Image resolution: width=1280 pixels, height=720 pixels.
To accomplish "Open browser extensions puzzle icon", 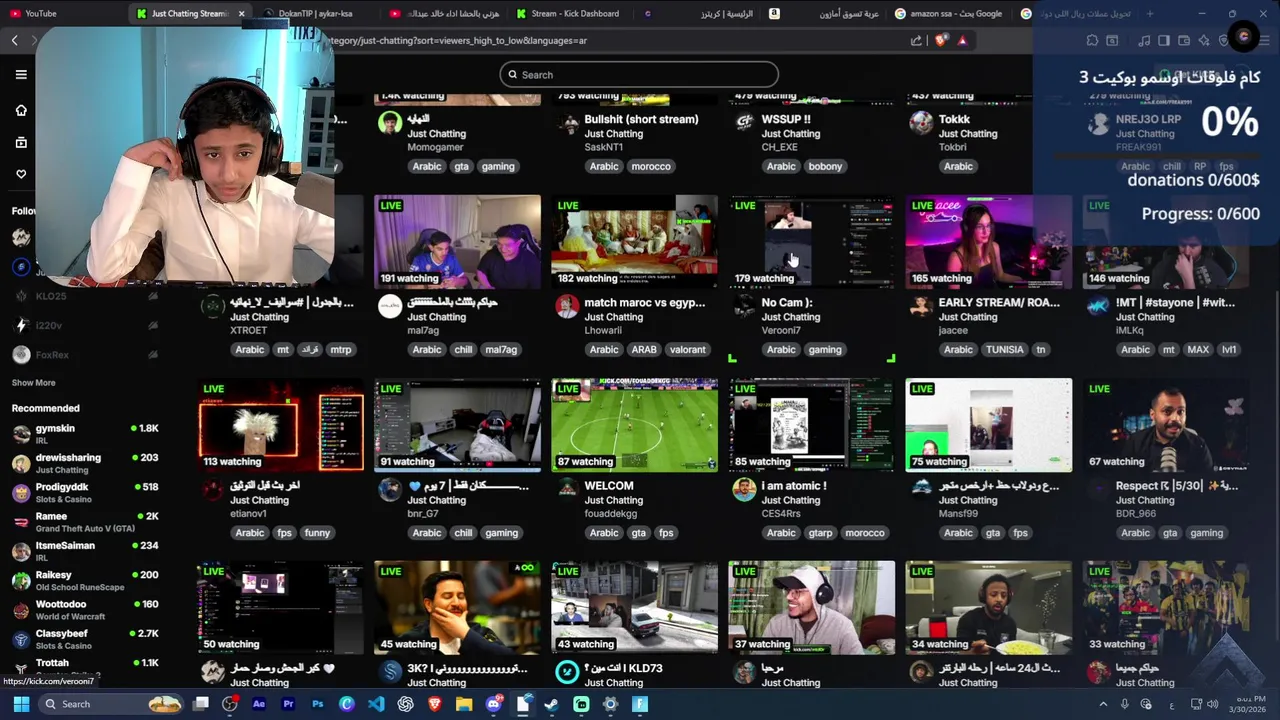I will coord(1092,41).
